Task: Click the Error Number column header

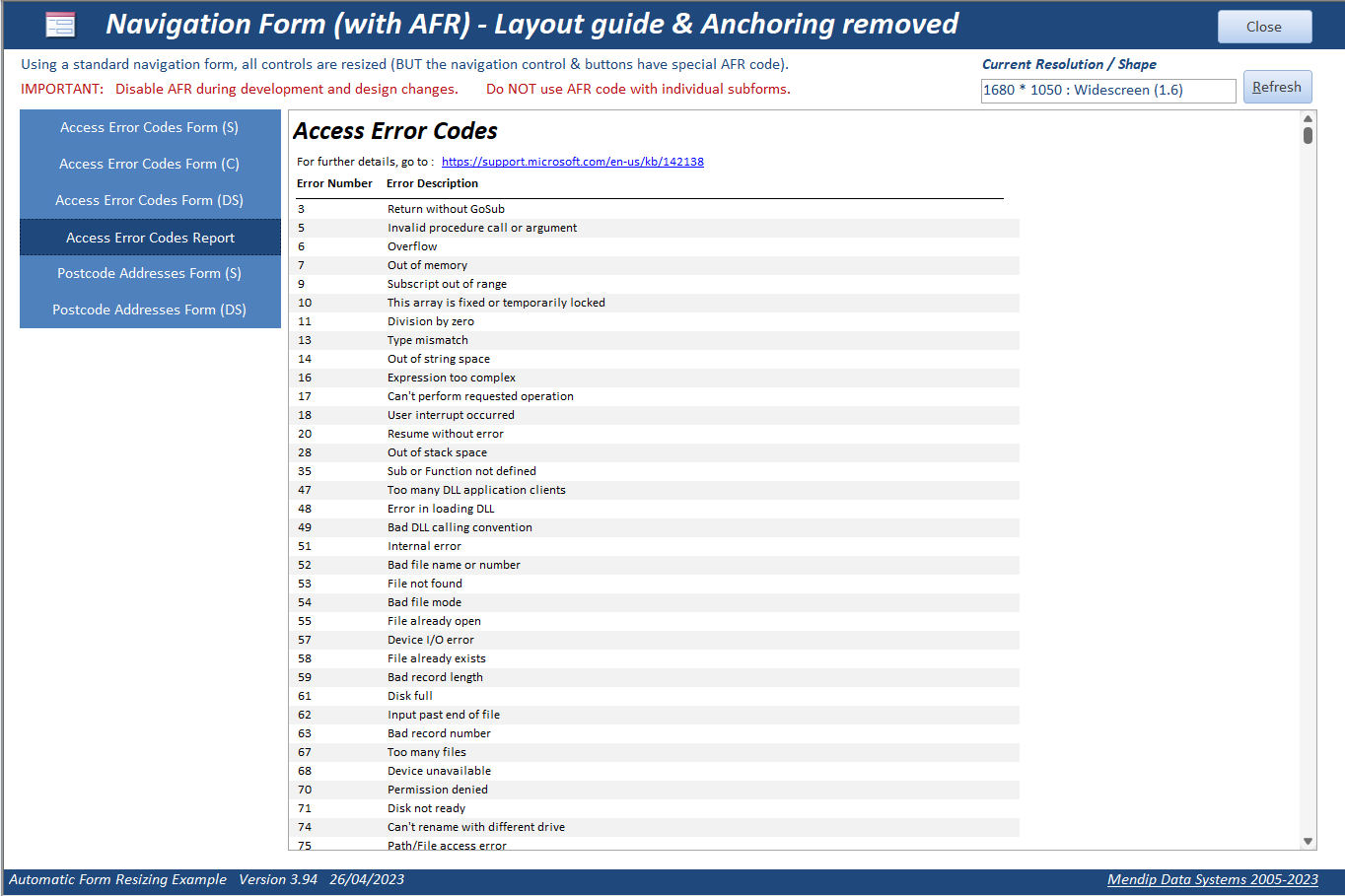Action: [334, 183]
